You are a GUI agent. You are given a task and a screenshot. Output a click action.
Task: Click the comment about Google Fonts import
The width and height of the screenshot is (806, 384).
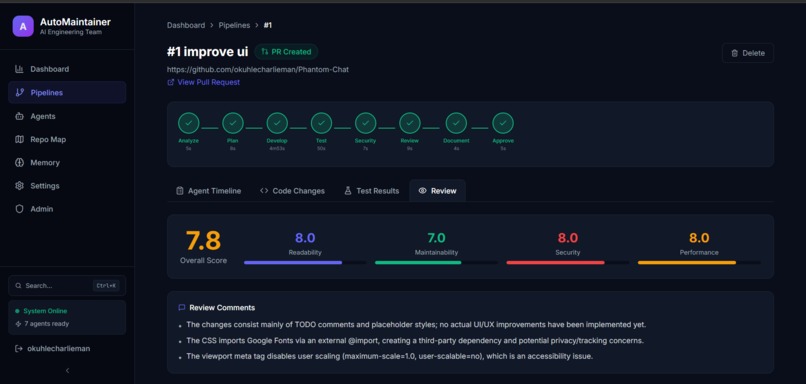point(415,340)
